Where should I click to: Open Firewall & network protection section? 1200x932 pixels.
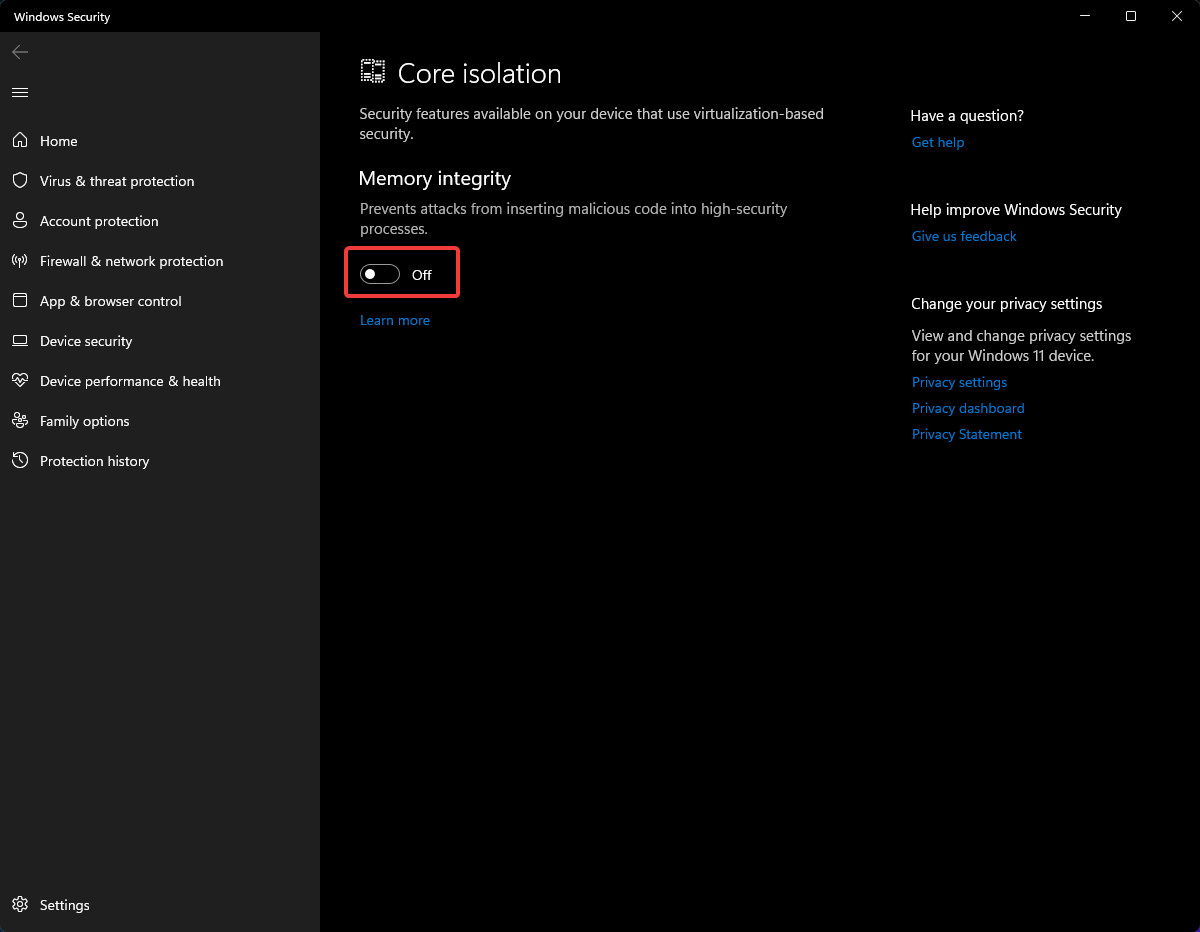tap(160, 261)
